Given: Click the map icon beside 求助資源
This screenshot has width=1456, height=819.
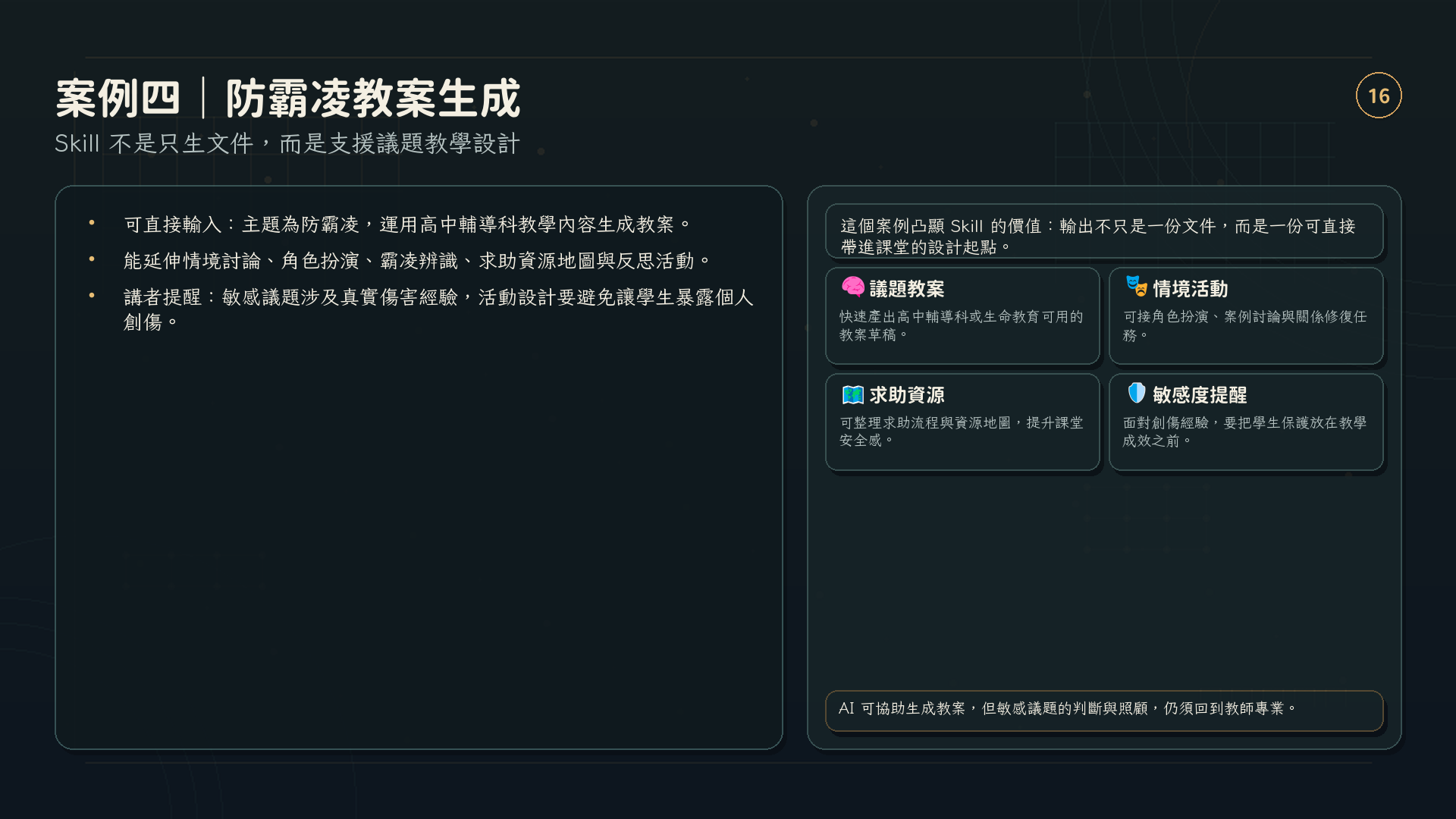Looking at the screenshot, I should [x=853, y=394].
